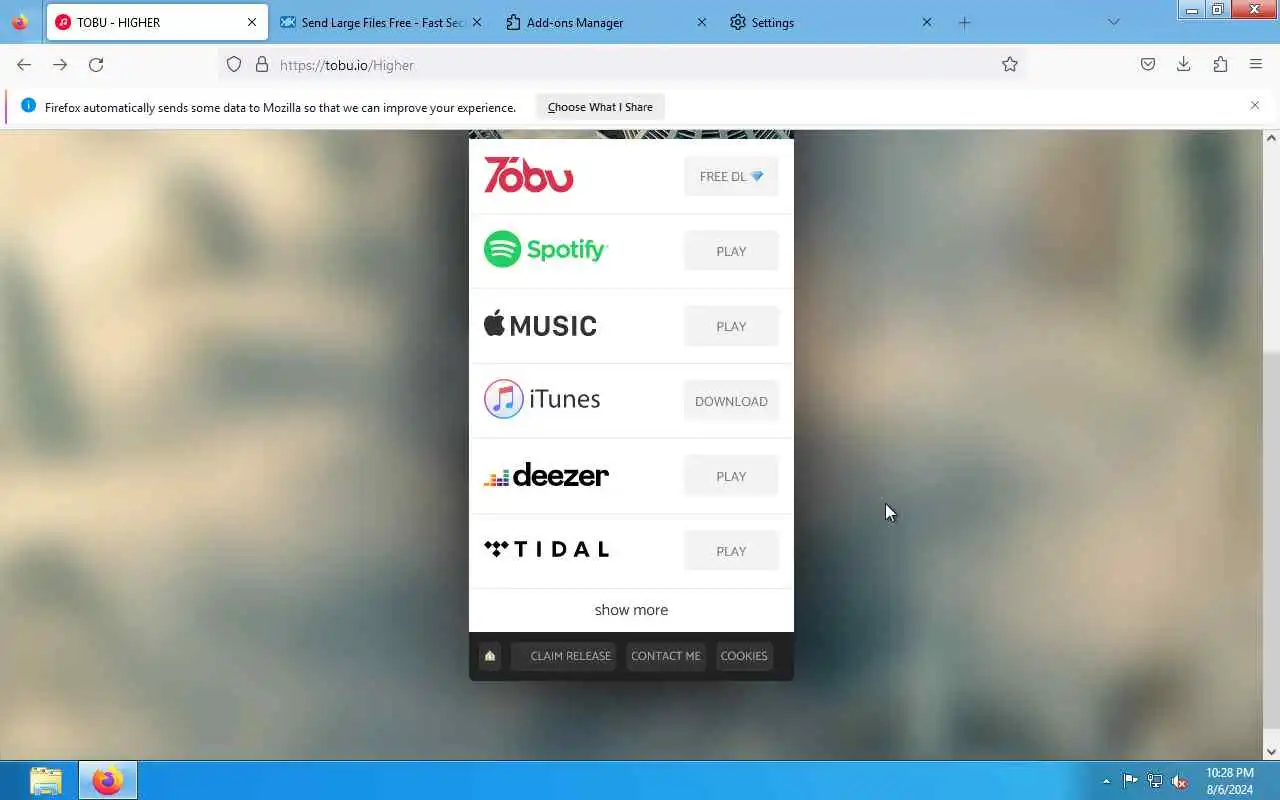
Task: Reload the current page
Action: pyautogui.click(x=96, y=65)
